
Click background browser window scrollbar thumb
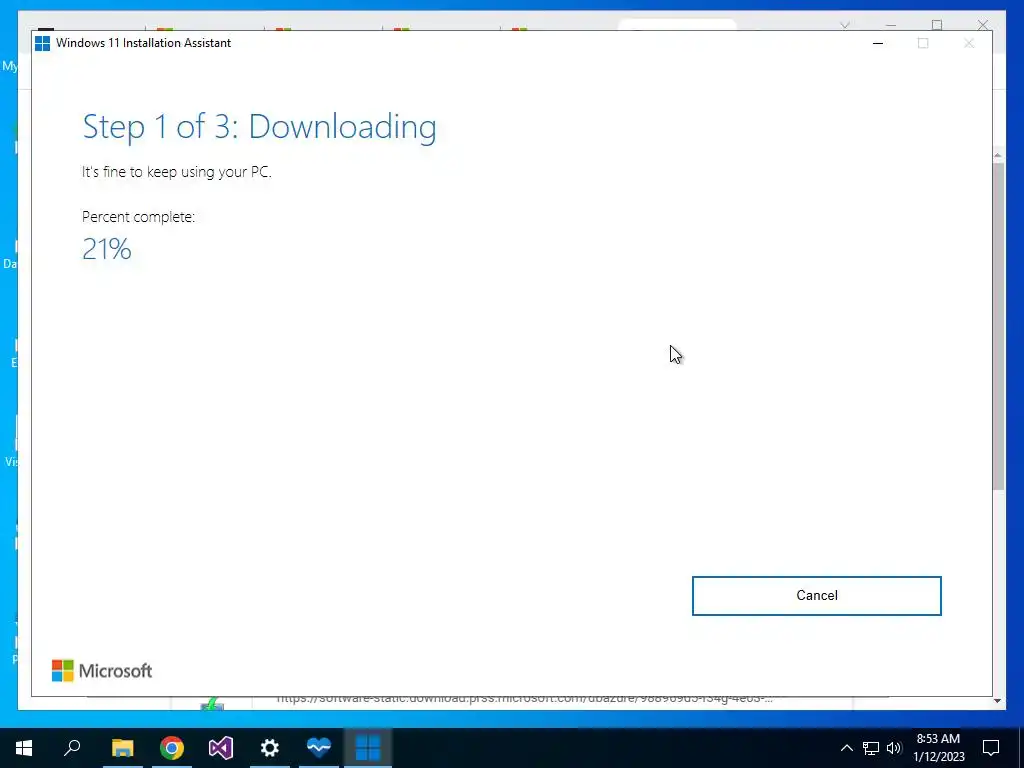[998, 325]
